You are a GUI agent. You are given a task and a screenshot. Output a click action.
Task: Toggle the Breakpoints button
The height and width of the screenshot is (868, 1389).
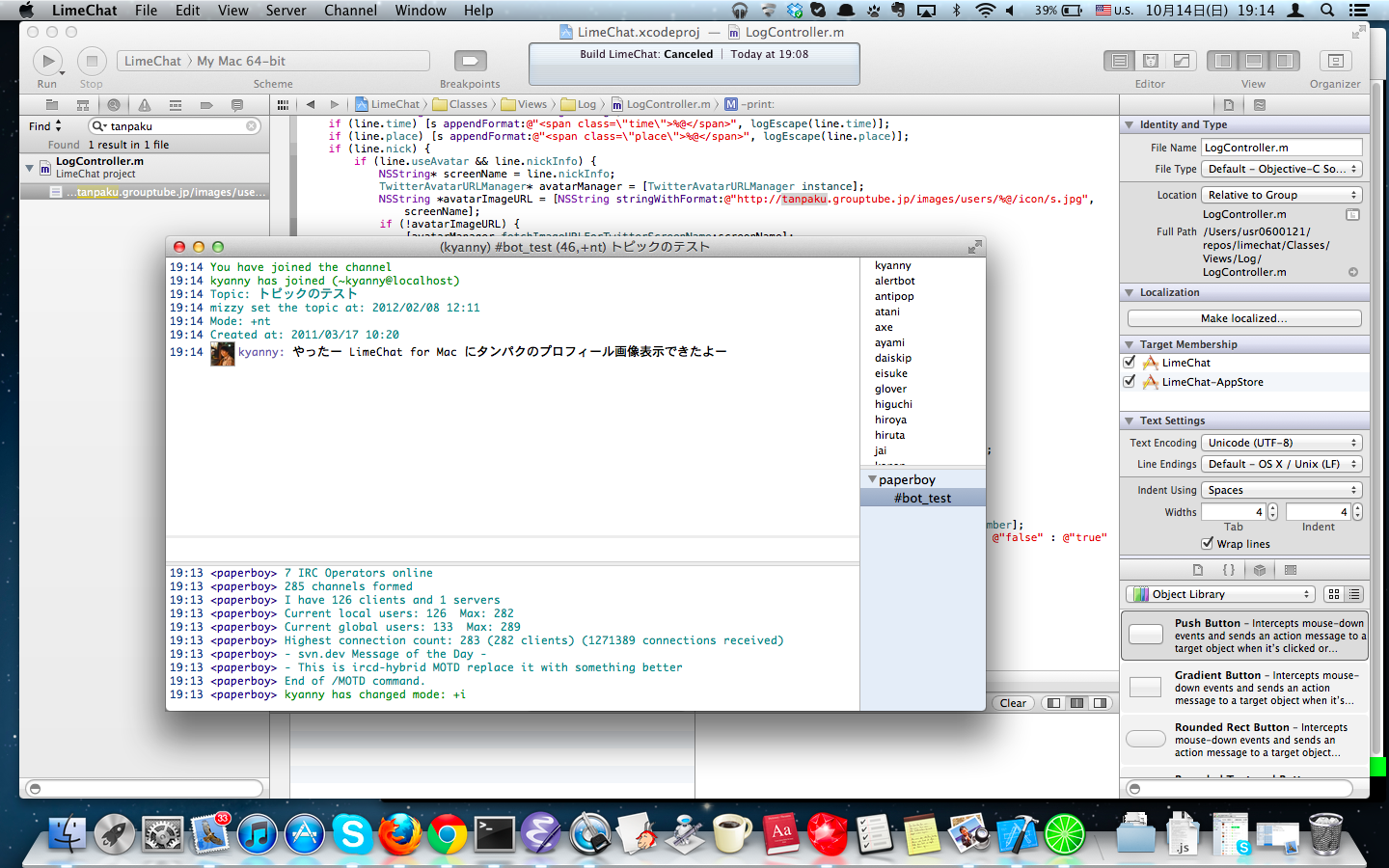click(x=470, y=61)
